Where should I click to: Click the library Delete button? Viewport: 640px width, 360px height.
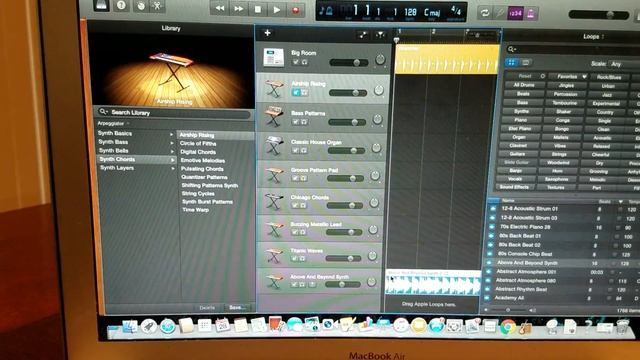tap(207, 307)
